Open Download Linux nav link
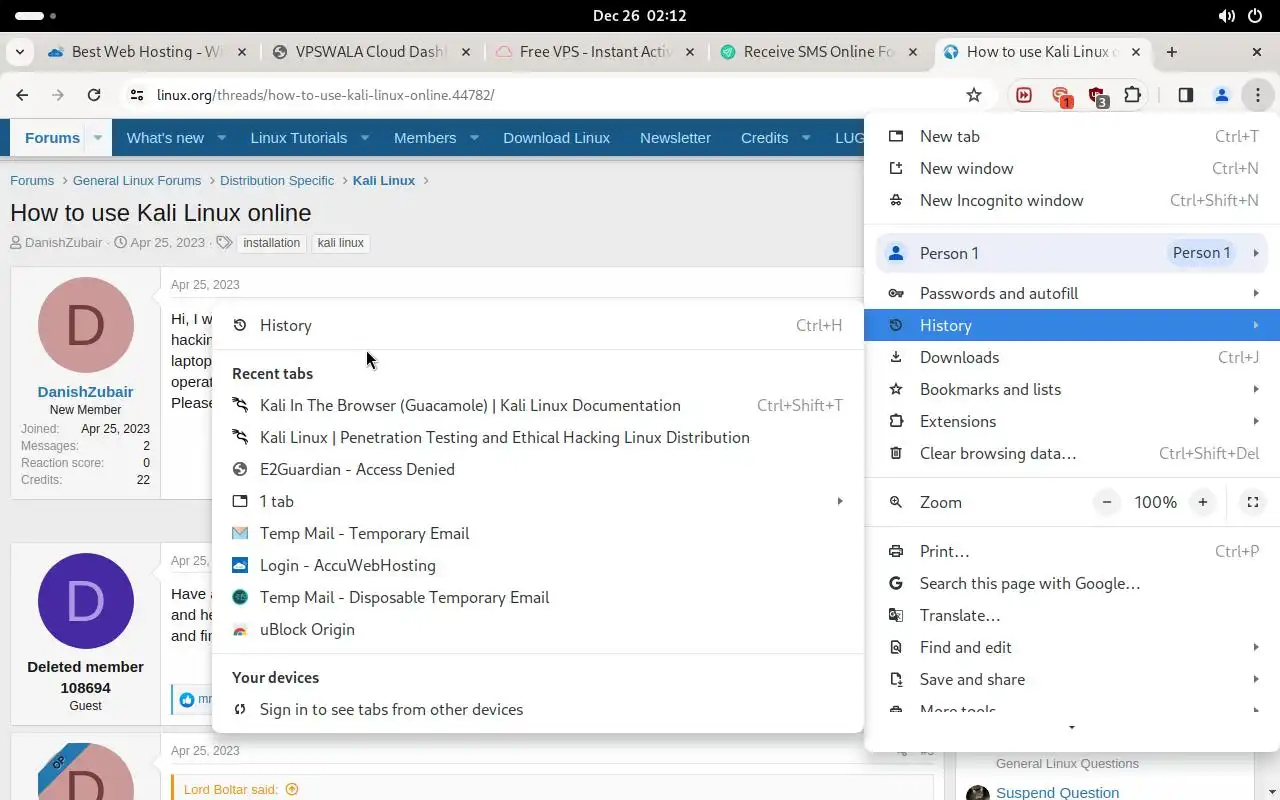Screen dimensions: 1280x800 coord(556,138)
